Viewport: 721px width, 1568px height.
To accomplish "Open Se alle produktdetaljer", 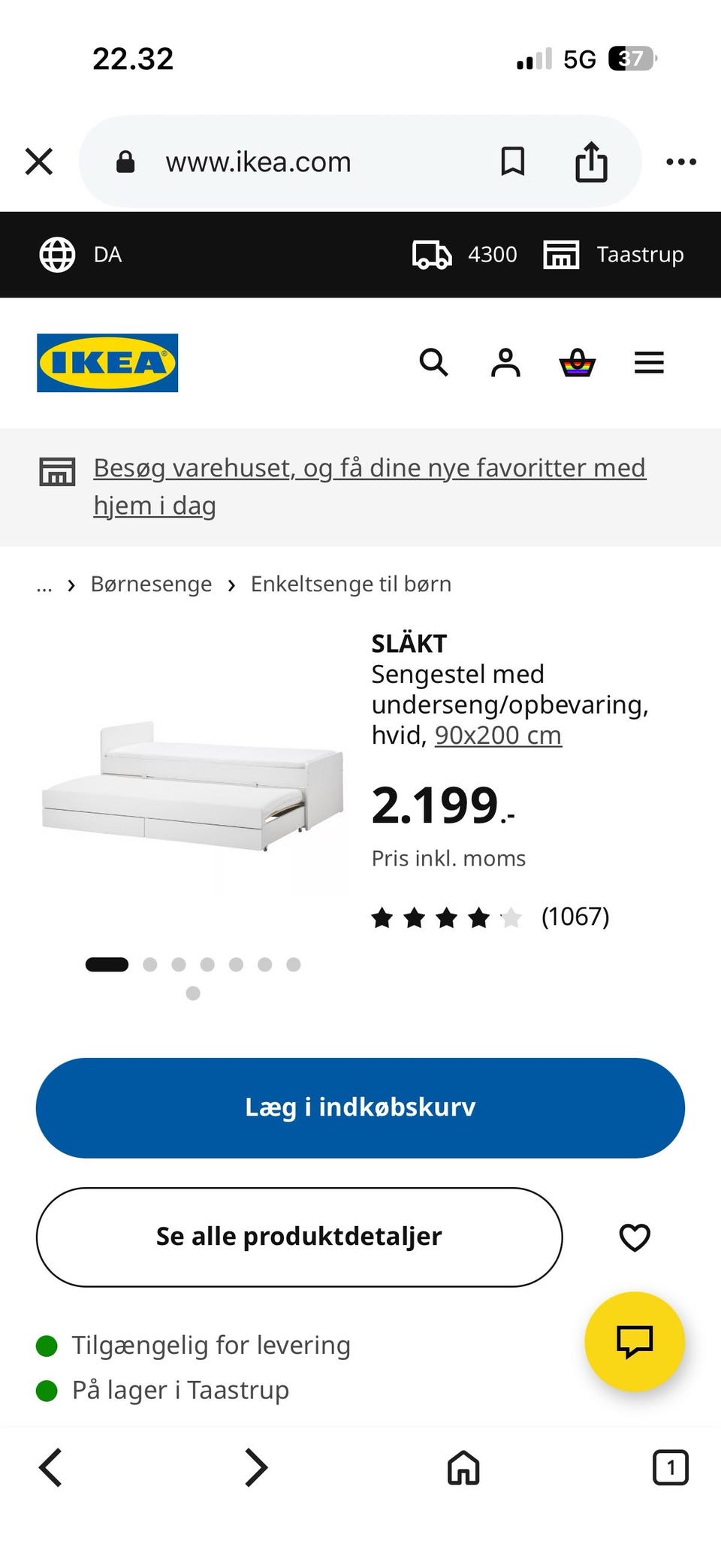I will click(x=299, y=1237).
